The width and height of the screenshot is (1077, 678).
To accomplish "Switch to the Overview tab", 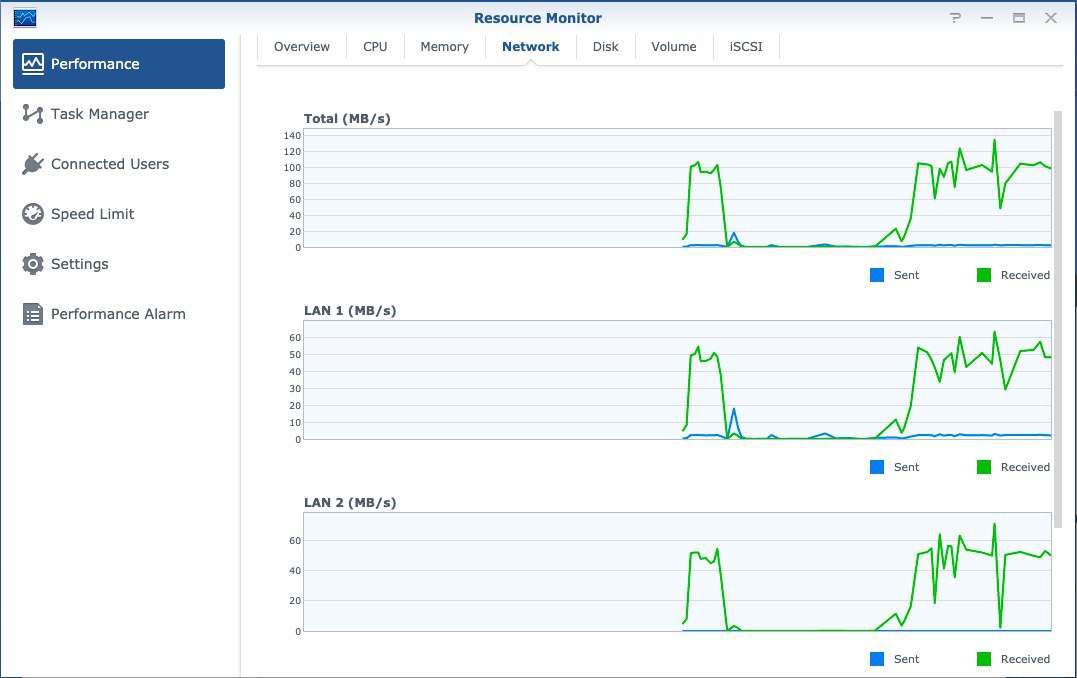I will tap(302, 47).
